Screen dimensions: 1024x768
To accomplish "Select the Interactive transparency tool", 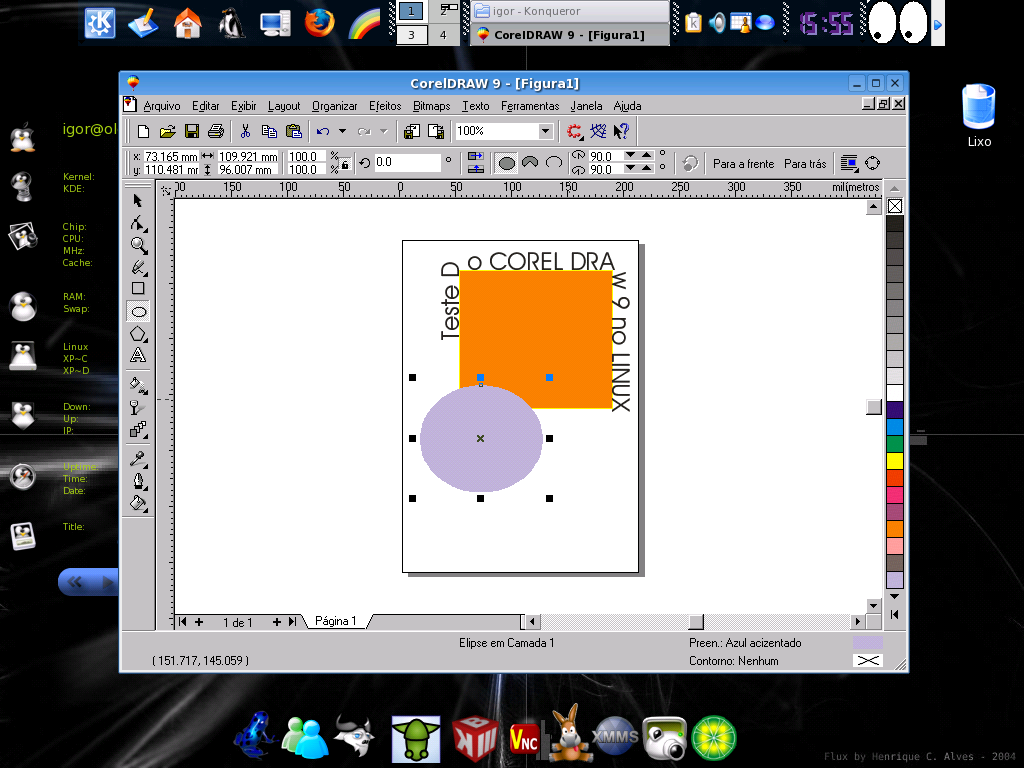I will 138,408.
